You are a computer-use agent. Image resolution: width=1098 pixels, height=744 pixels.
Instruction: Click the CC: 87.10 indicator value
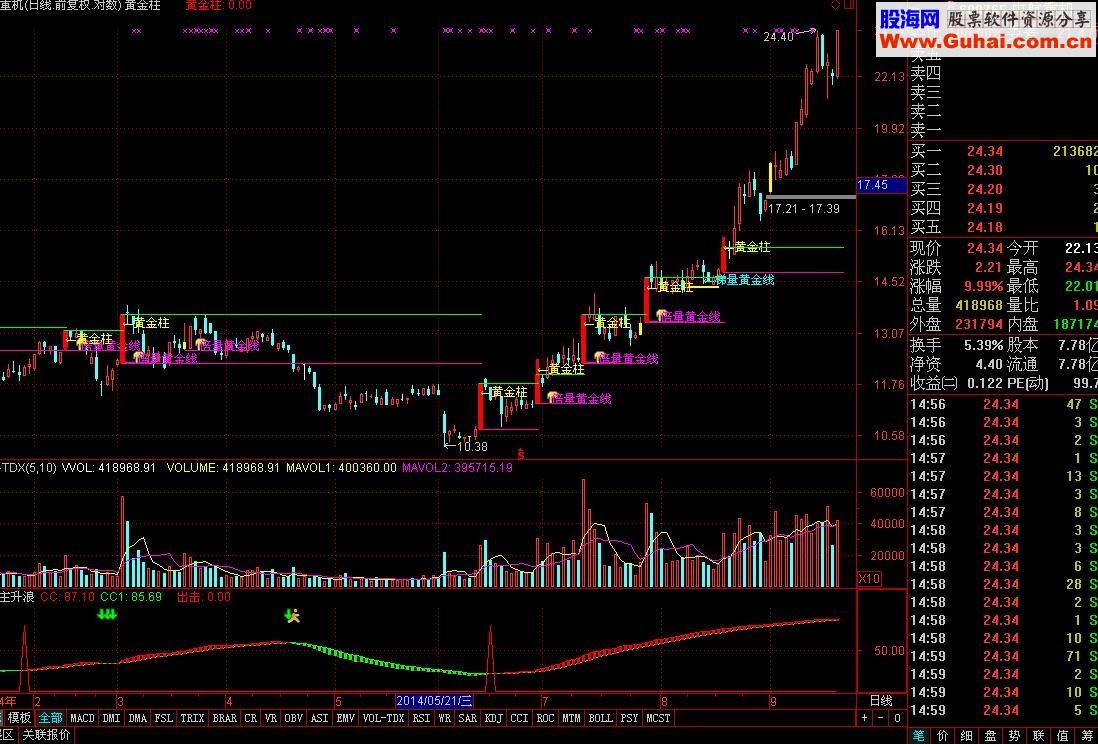67,597
